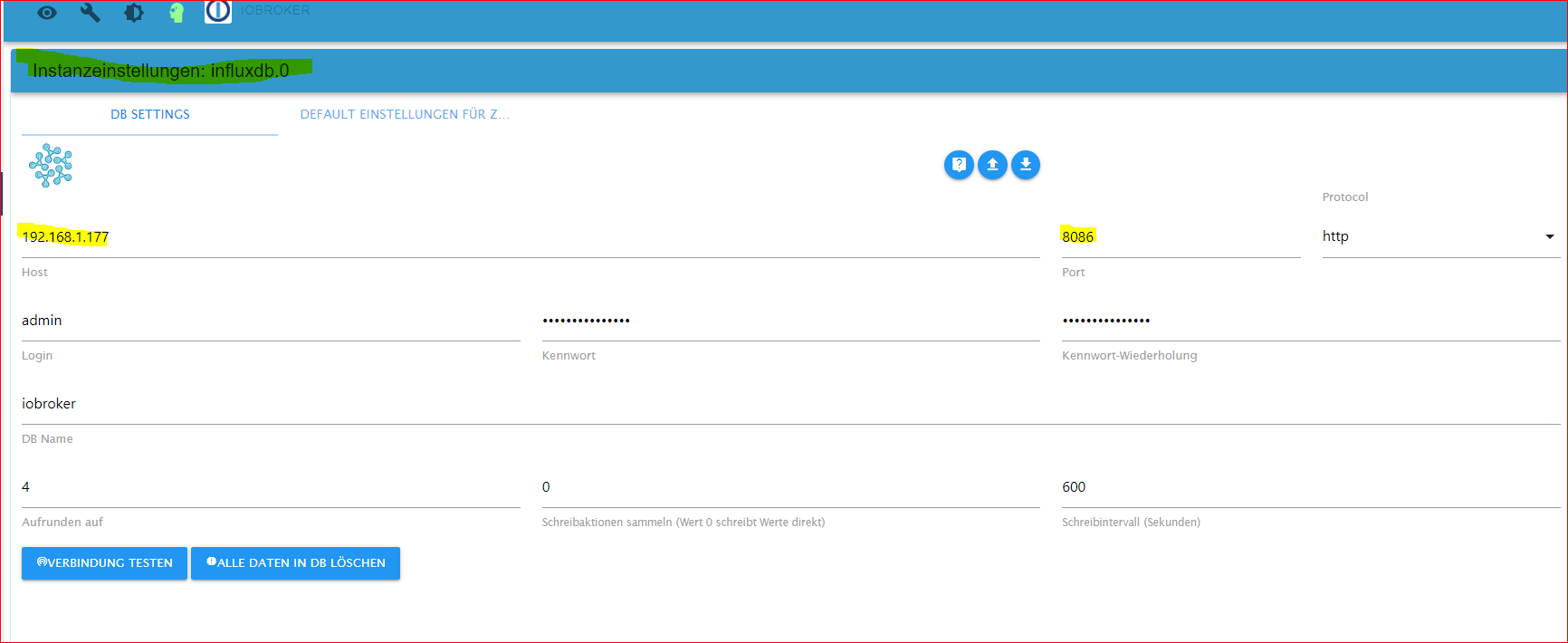The image size is (1568, 643).
Task: Switch to the DB Settings tab
Action: click(x=150, y=115)
